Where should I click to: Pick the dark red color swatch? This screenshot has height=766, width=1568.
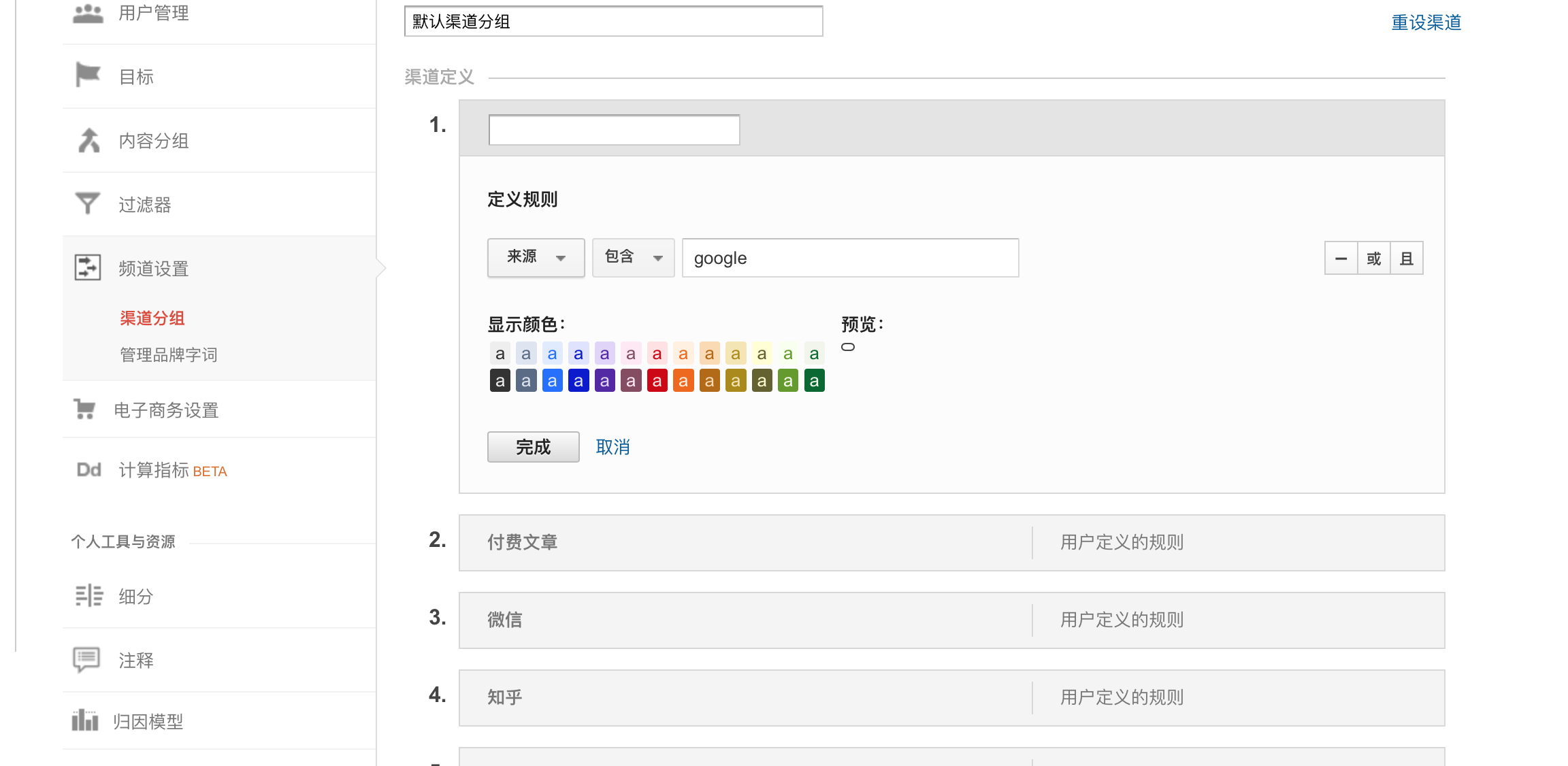[657, 381]
